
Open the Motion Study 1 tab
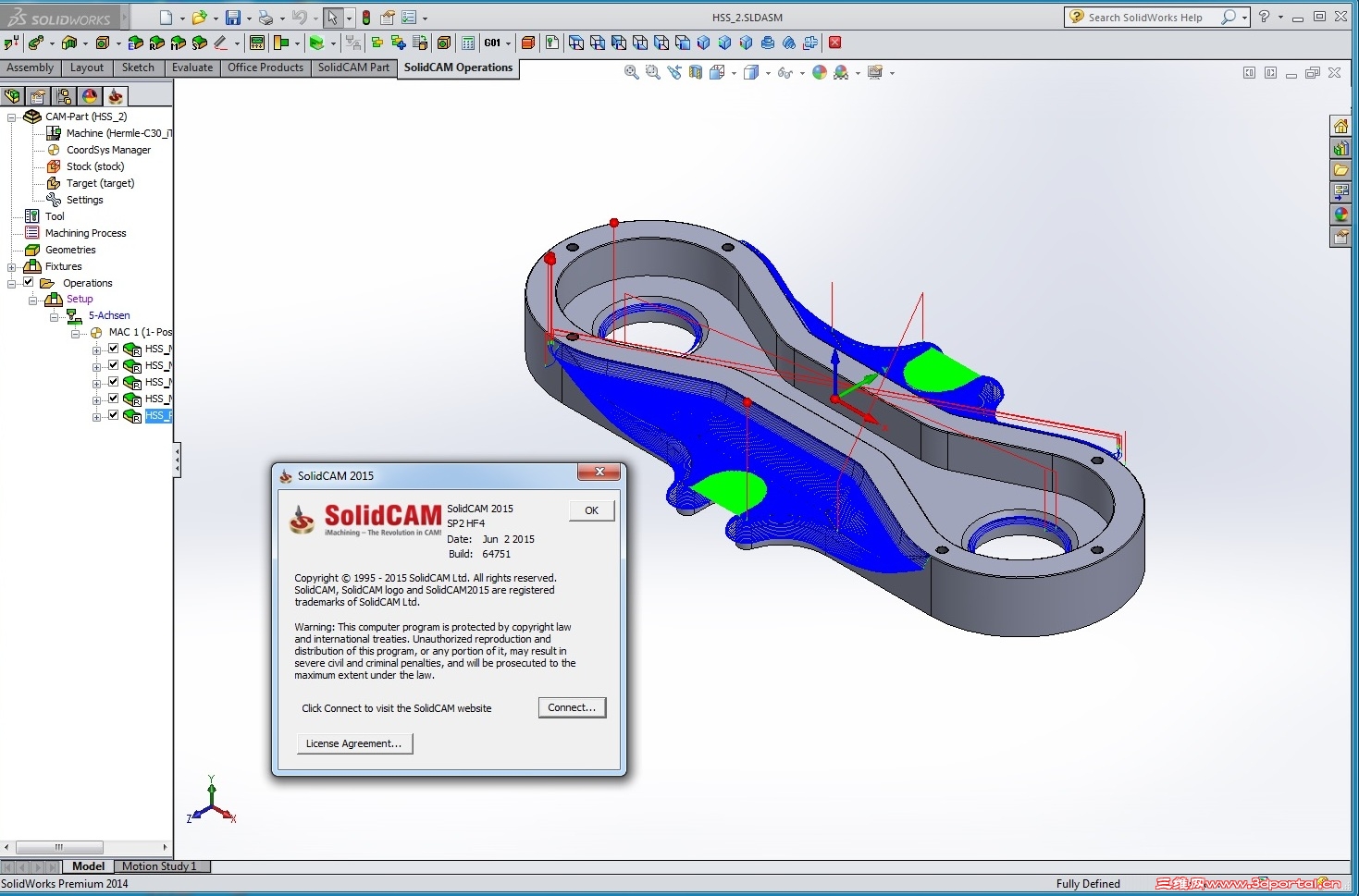point(159,866)
